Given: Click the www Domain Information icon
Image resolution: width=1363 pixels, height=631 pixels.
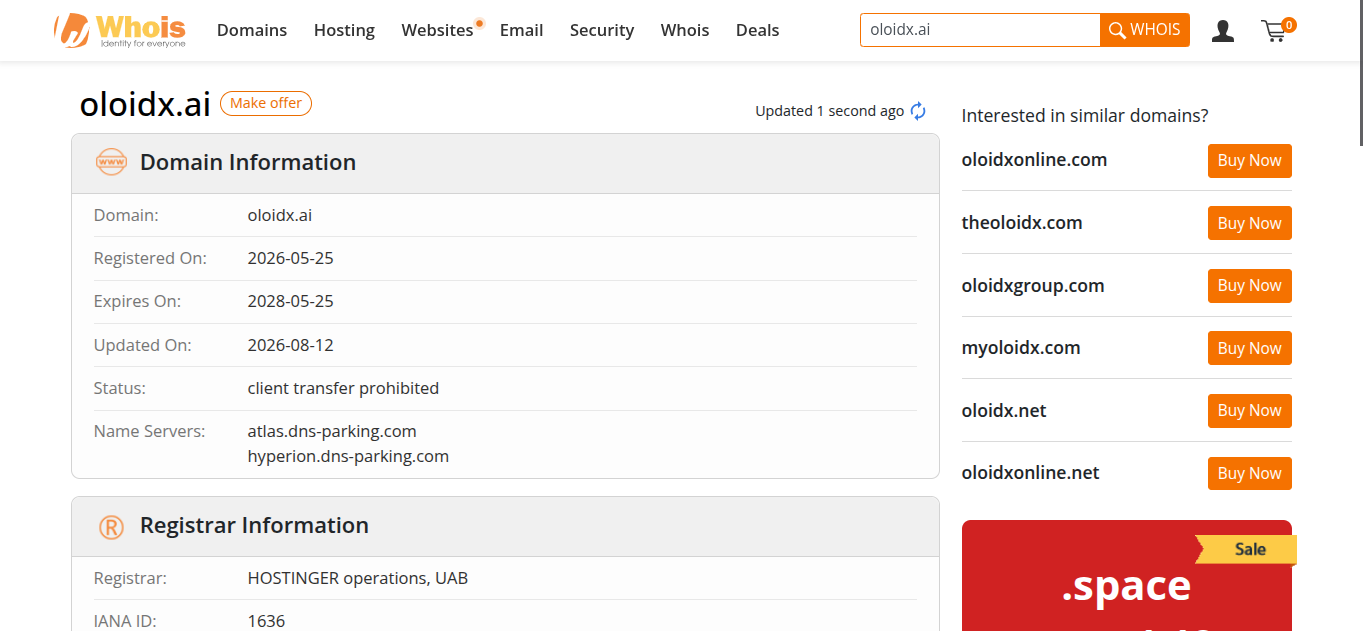Looking at the screenshot, I should point(111,162).
